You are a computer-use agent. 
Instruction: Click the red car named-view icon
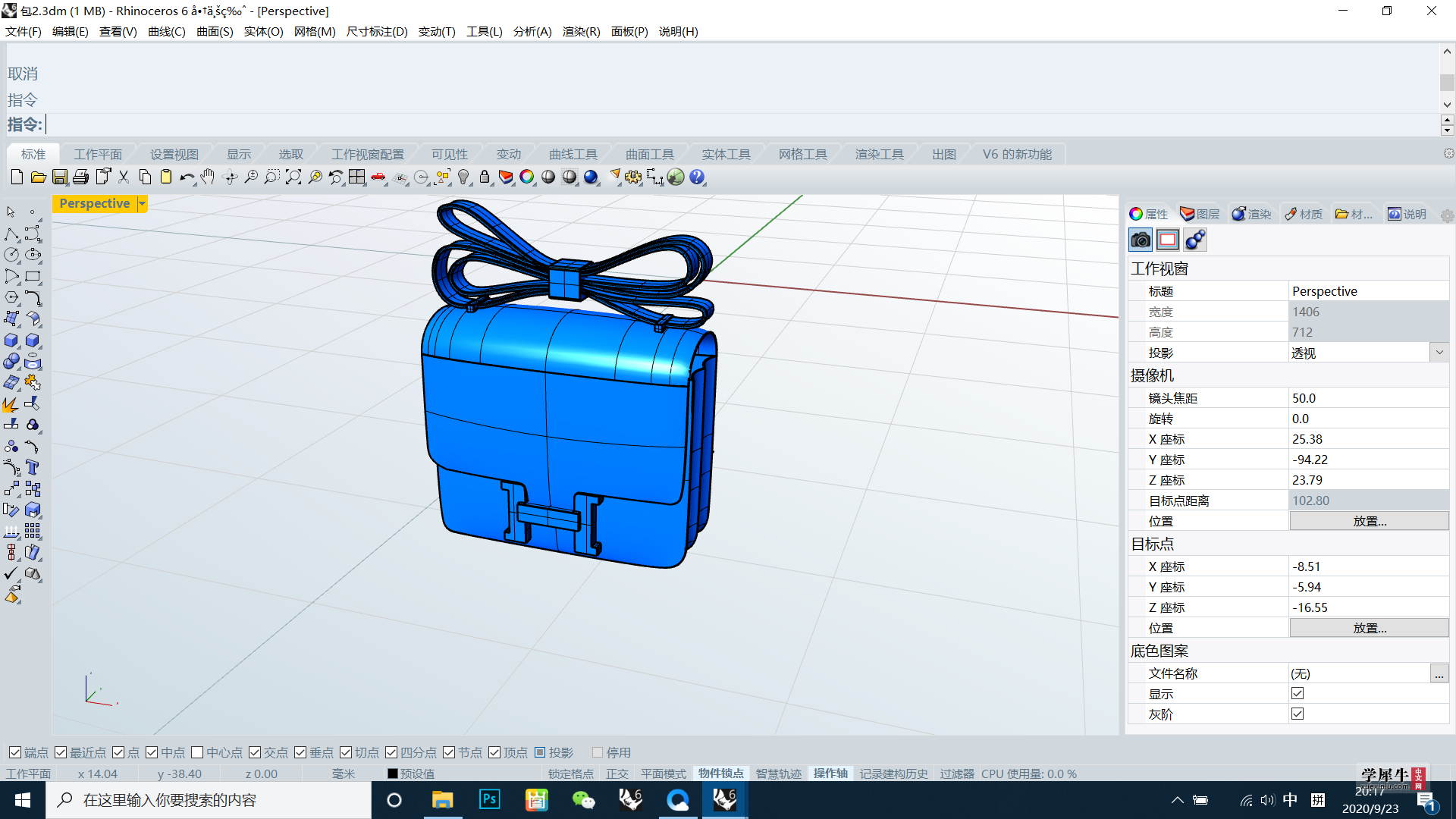point(378,177)
